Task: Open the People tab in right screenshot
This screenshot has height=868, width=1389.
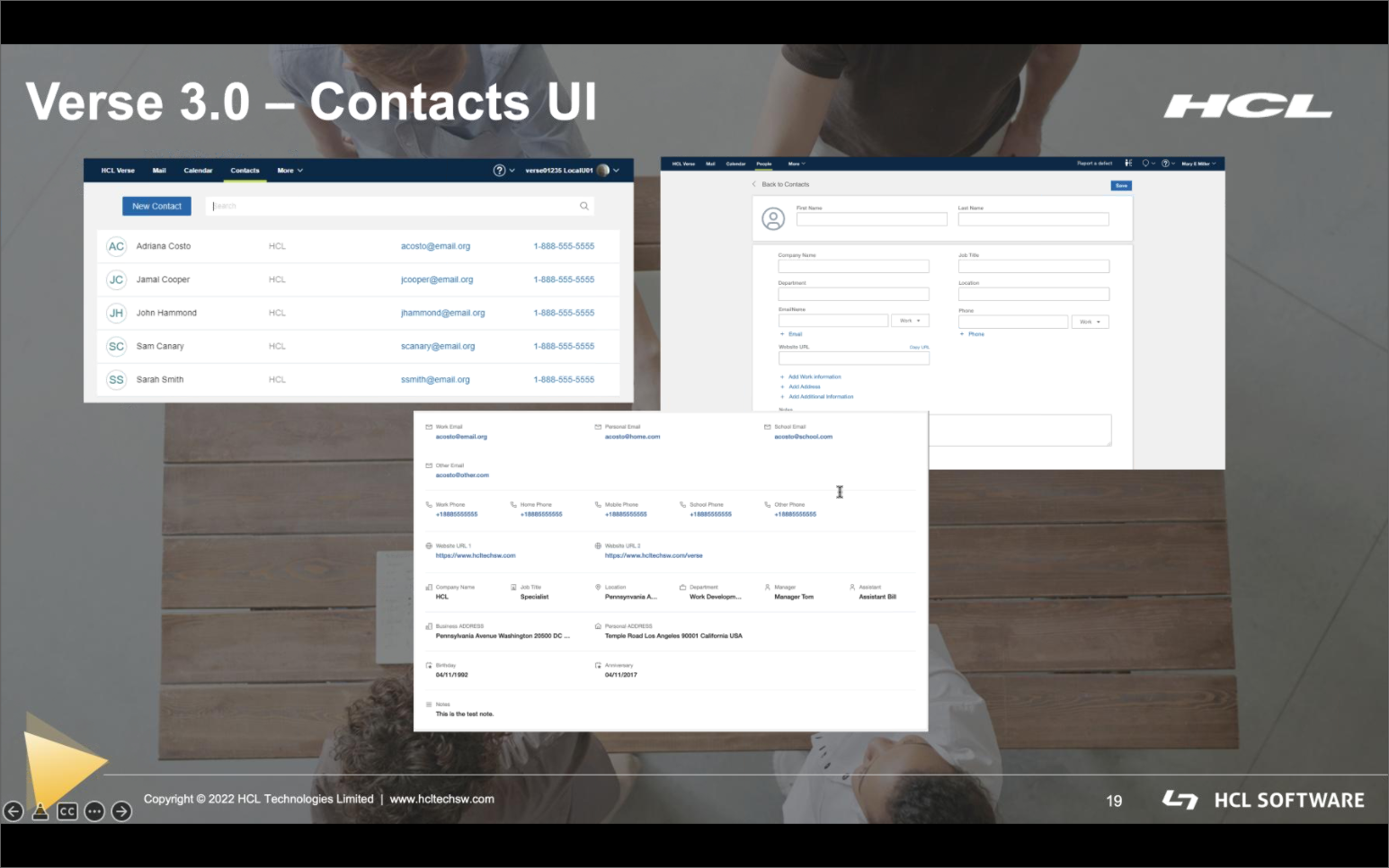Action: (x=764, y=164)
